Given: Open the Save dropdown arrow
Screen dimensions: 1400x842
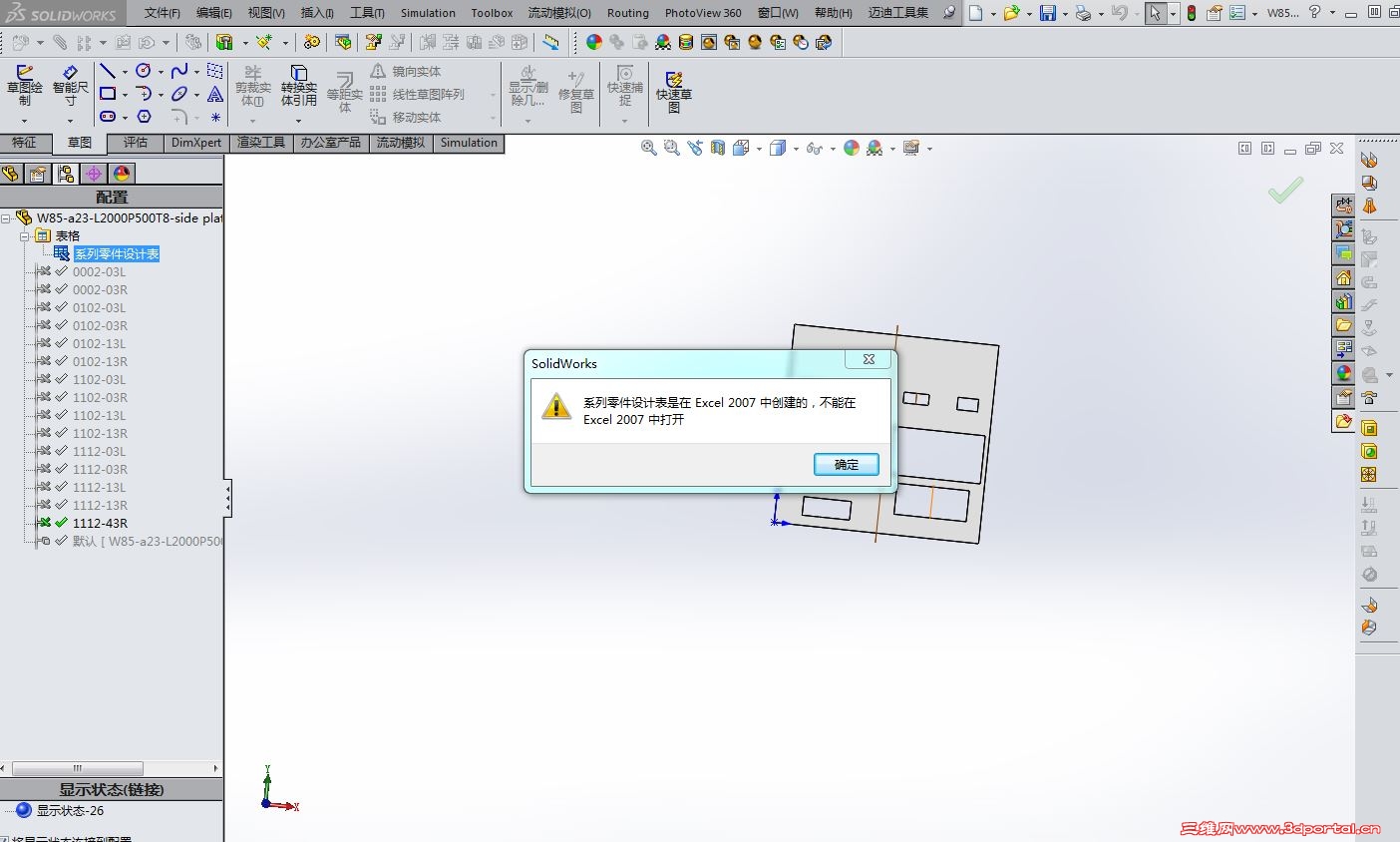Looking at the screenshot, I should [x=1065, y=14].
